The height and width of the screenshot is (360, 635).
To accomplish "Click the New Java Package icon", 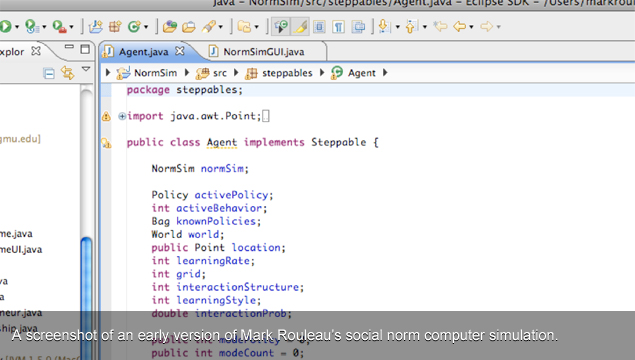I will click(115, 27).
